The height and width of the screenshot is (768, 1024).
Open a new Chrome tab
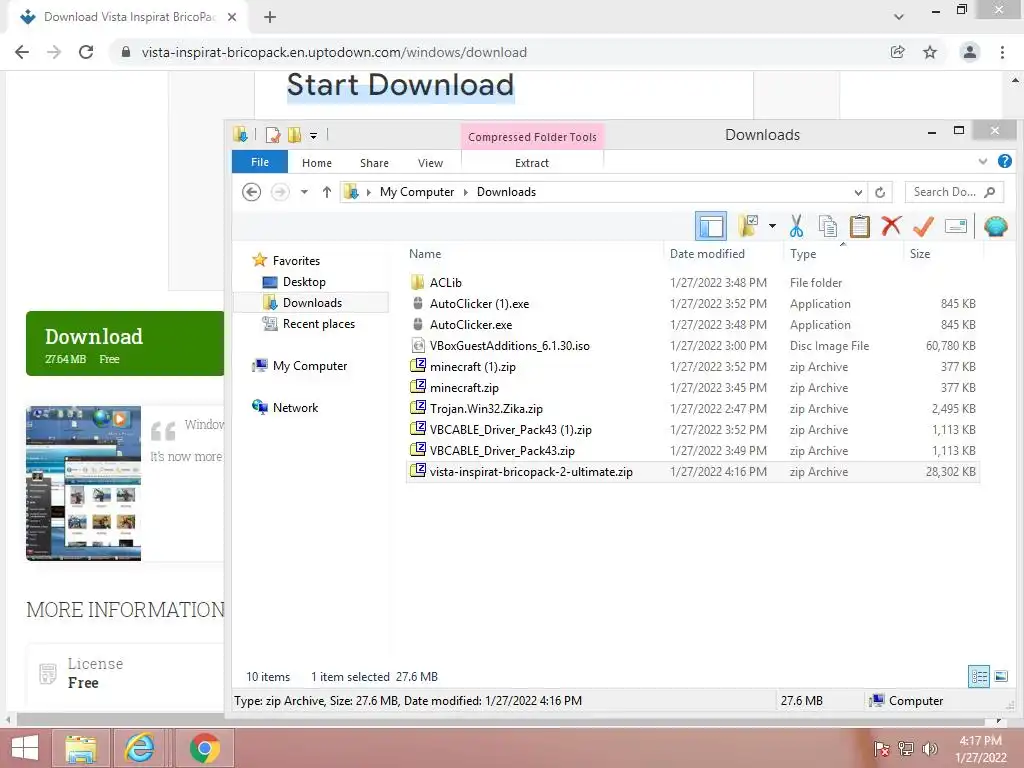coord(270,17)
